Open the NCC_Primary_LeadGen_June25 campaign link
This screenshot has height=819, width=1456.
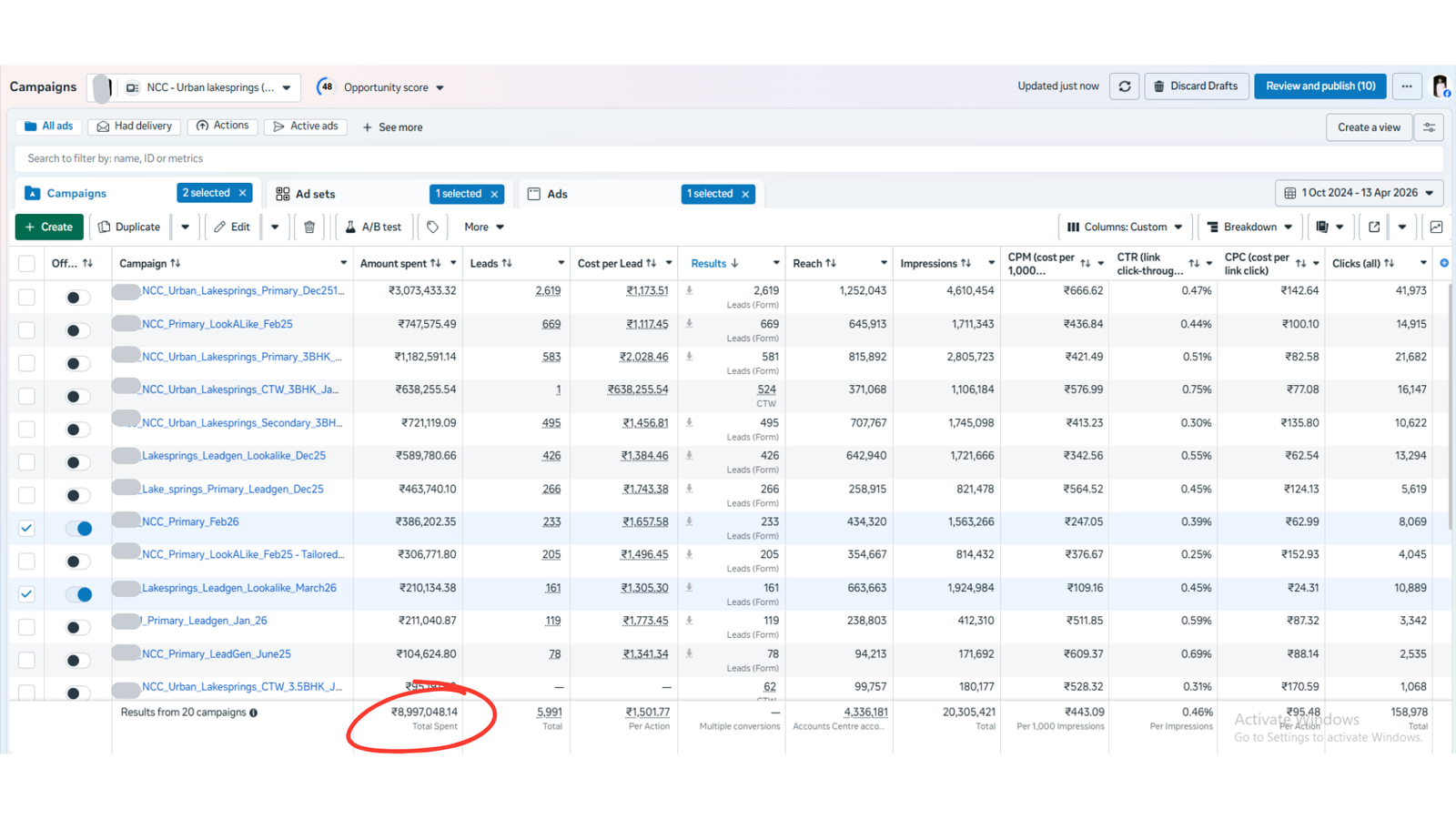217,654
